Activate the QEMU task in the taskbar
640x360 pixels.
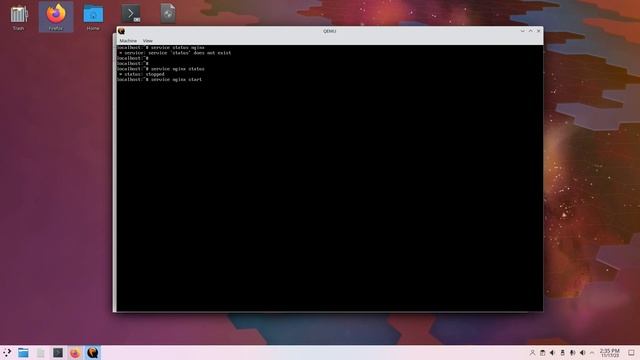[93, 353]
